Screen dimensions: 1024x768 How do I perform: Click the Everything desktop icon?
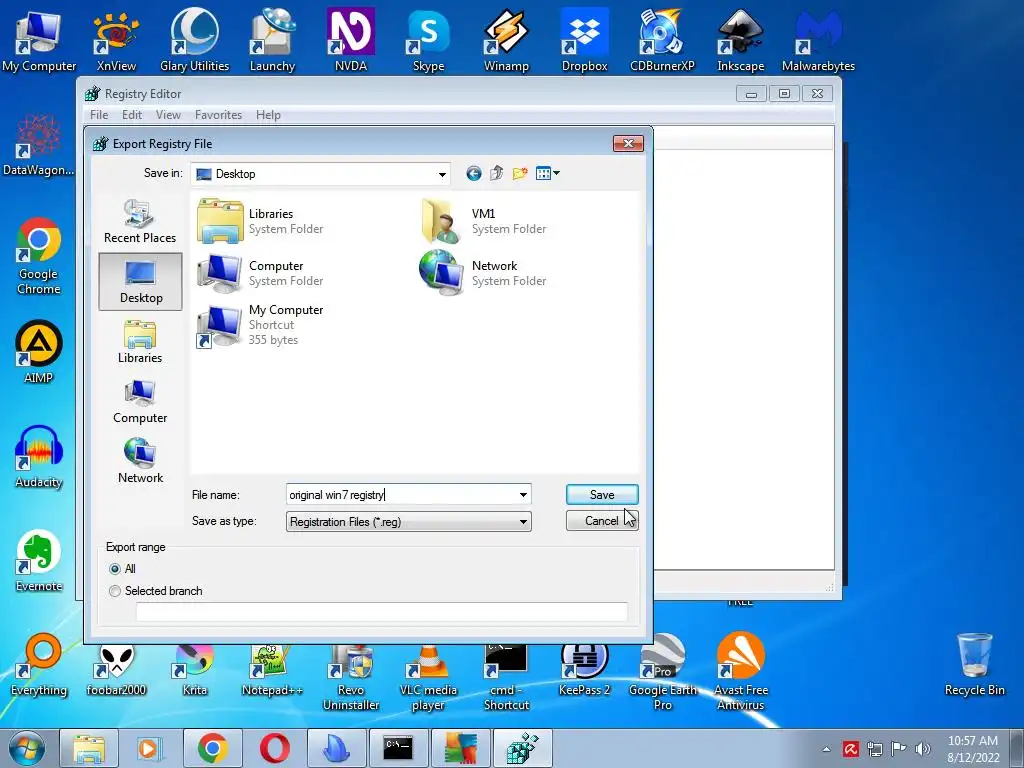[x=39, y=664]
